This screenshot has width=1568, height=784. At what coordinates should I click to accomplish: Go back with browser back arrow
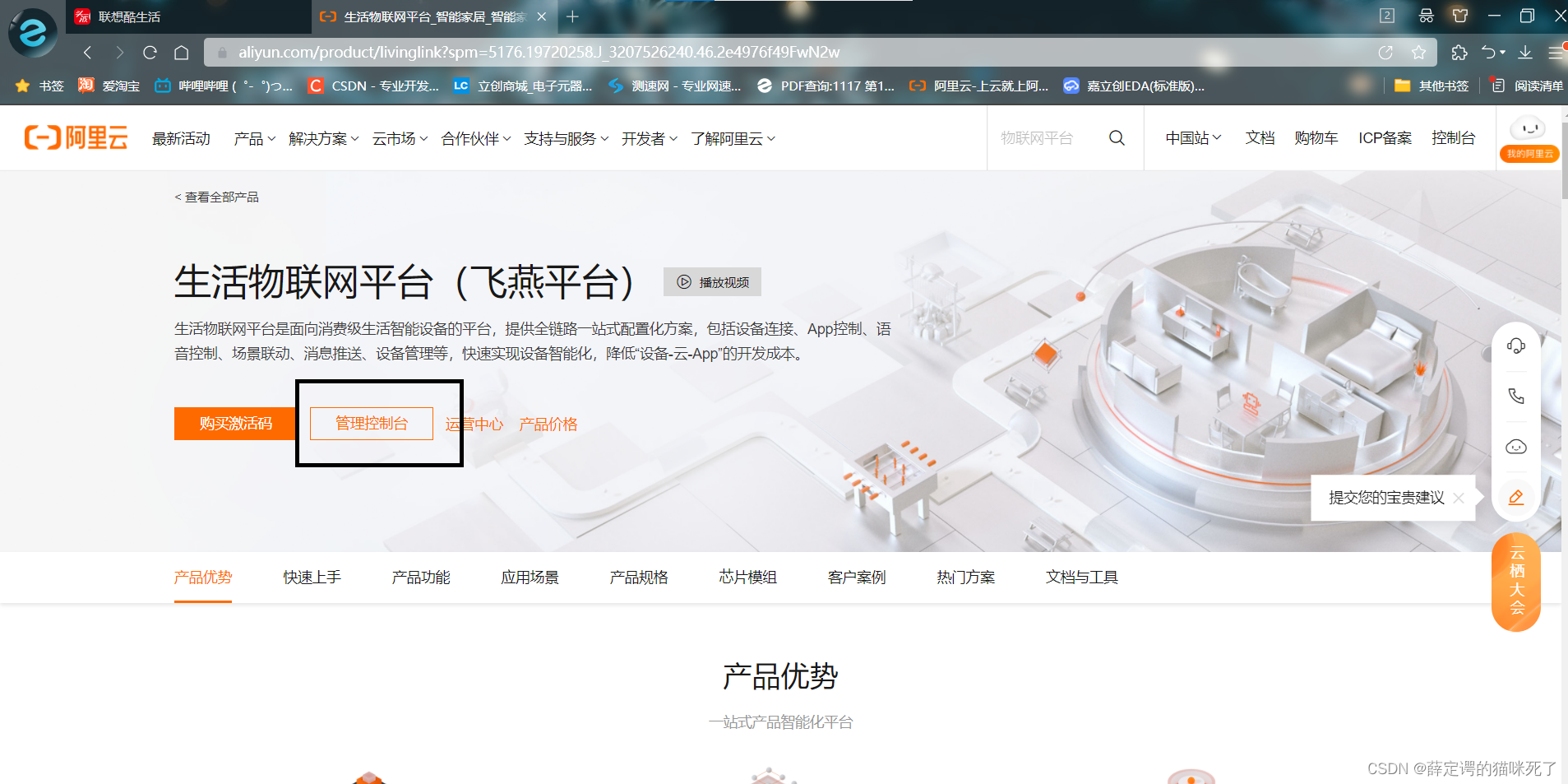click(x=88, y=53)
